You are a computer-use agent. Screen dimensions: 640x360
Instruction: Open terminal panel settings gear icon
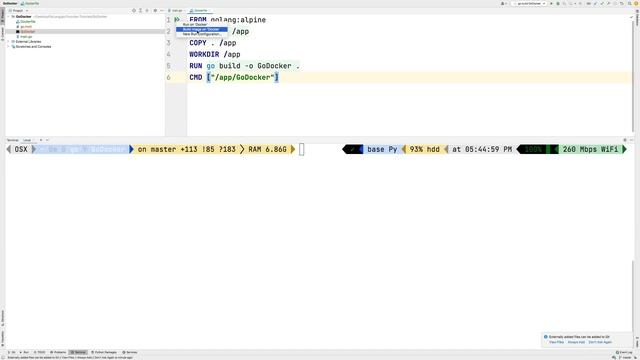[624, 140]
